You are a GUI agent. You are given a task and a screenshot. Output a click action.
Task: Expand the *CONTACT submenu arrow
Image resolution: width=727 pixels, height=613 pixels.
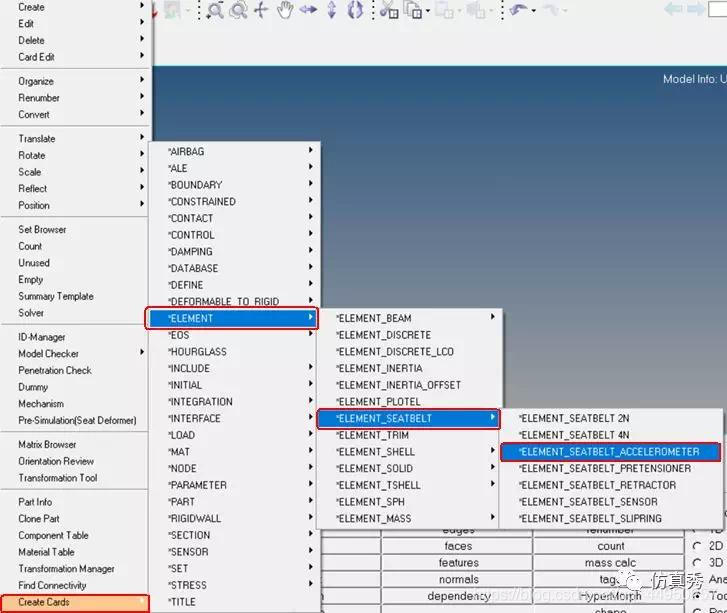tap(311, 217)
